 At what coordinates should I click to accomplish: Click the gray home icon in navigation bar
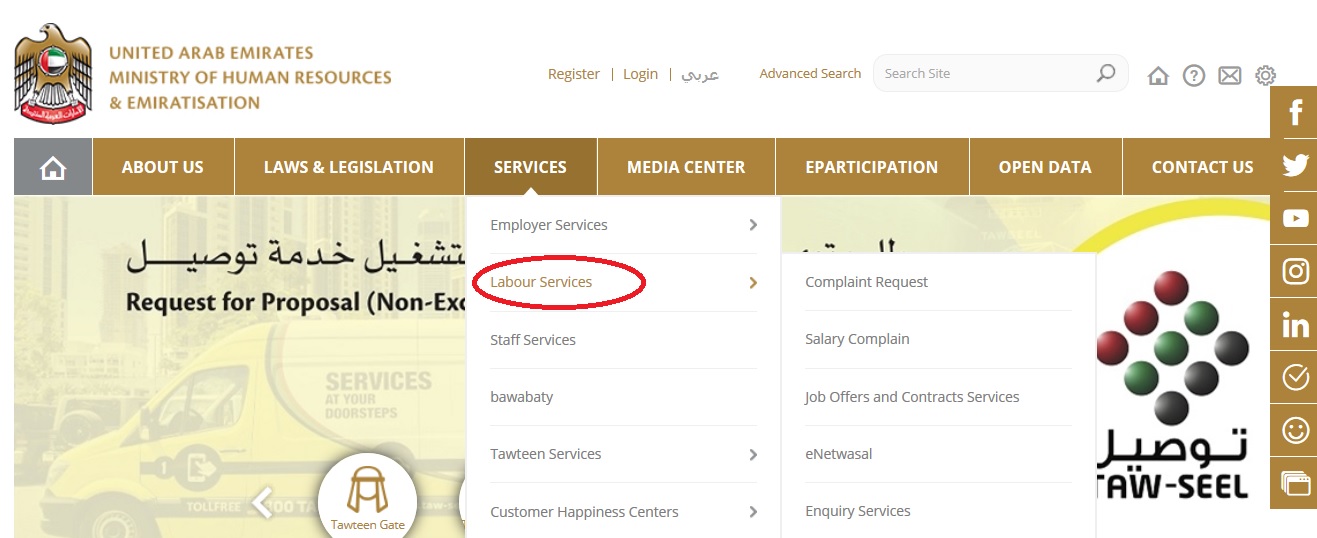(x=53, y=167)
